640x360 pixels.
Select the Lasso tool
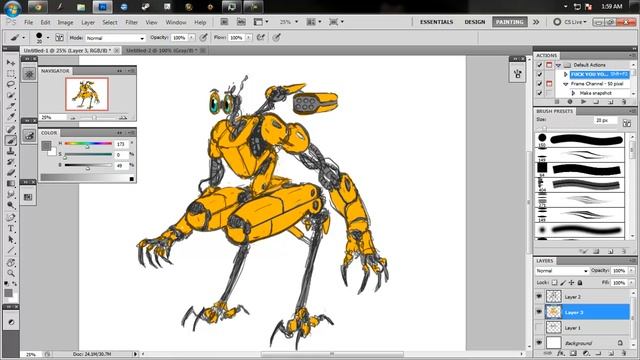[x=11, y=84]
